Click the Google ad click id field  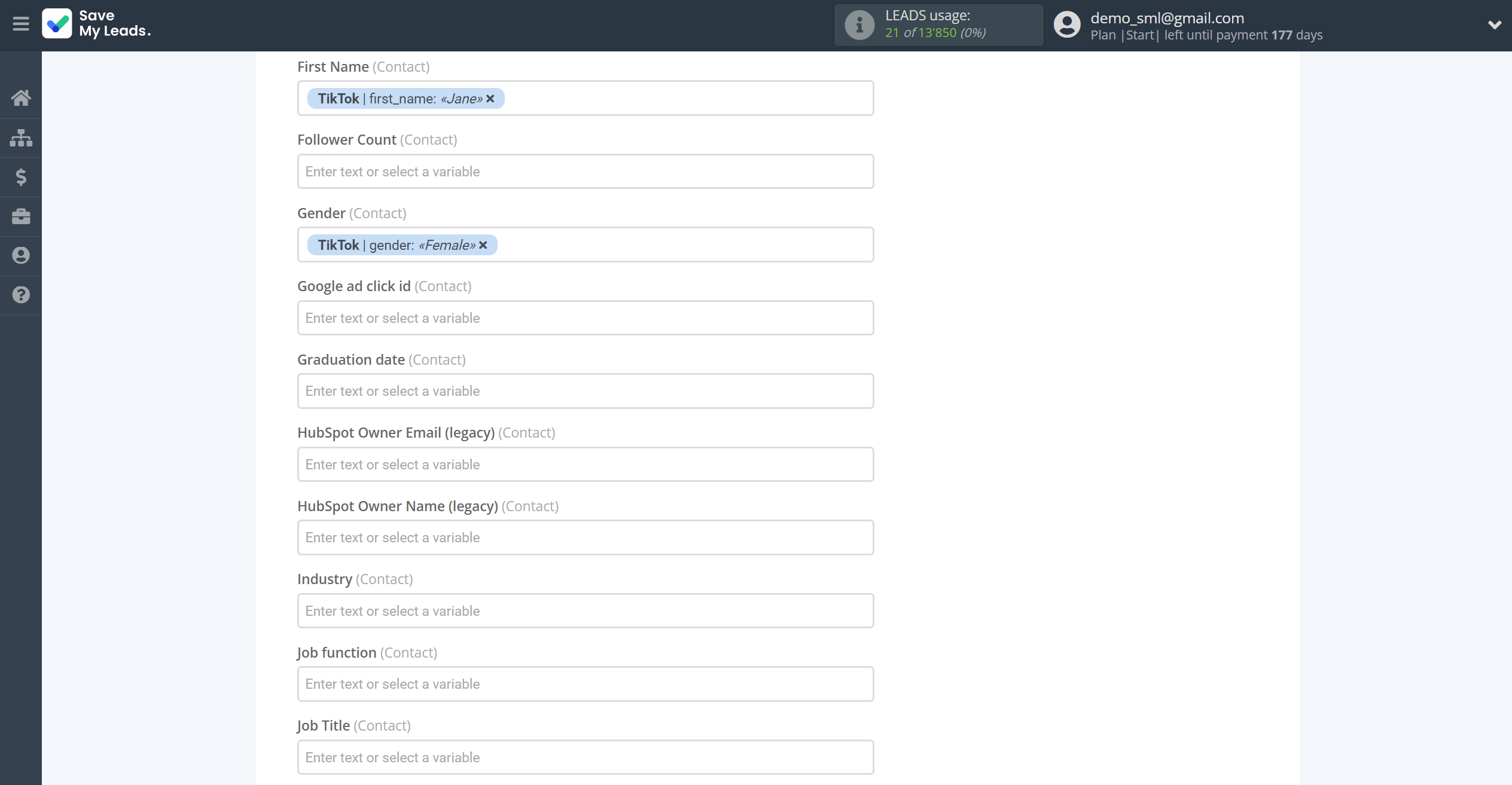click(586, 318)
